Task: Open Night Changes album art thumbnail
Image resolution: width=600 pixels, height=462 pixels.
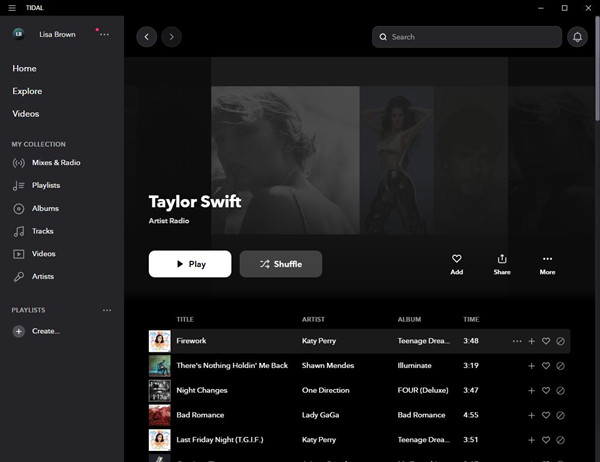Action: tap(160, 390)
